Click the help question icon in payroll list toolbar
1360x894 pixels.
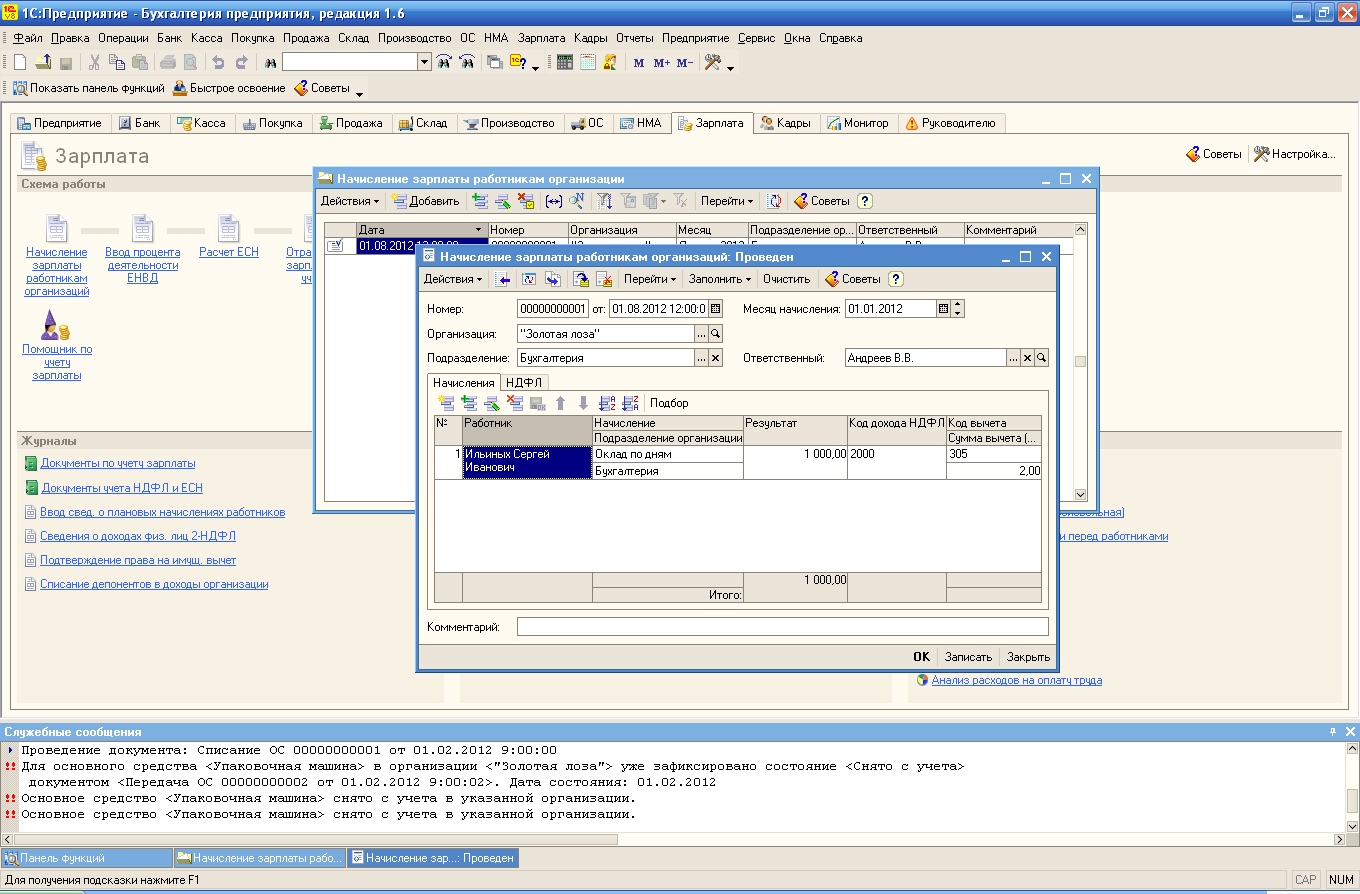click(865, 201)
